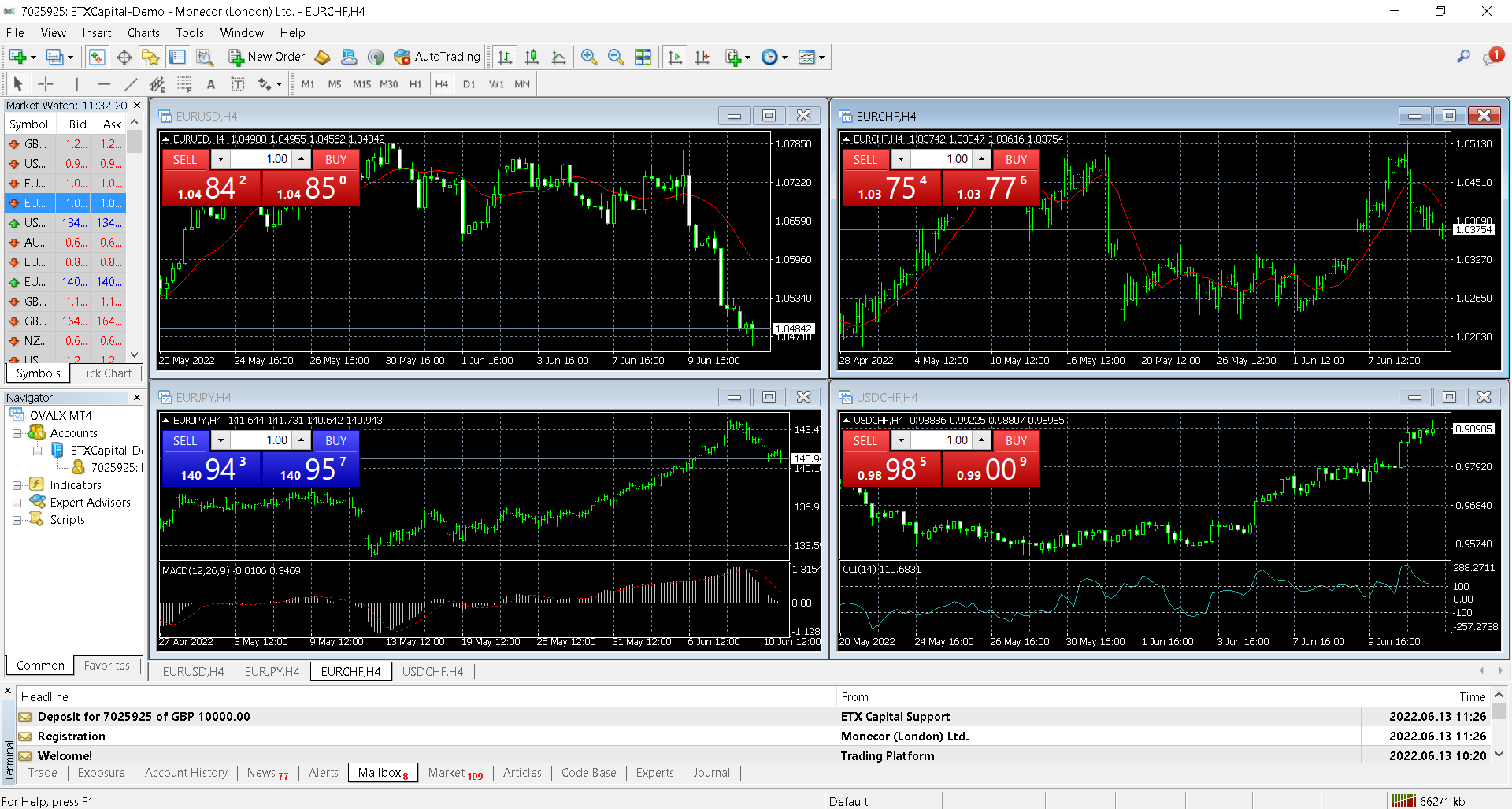
Task: Toggle the Market Watch window icon
Action: [x=97, y=57]
